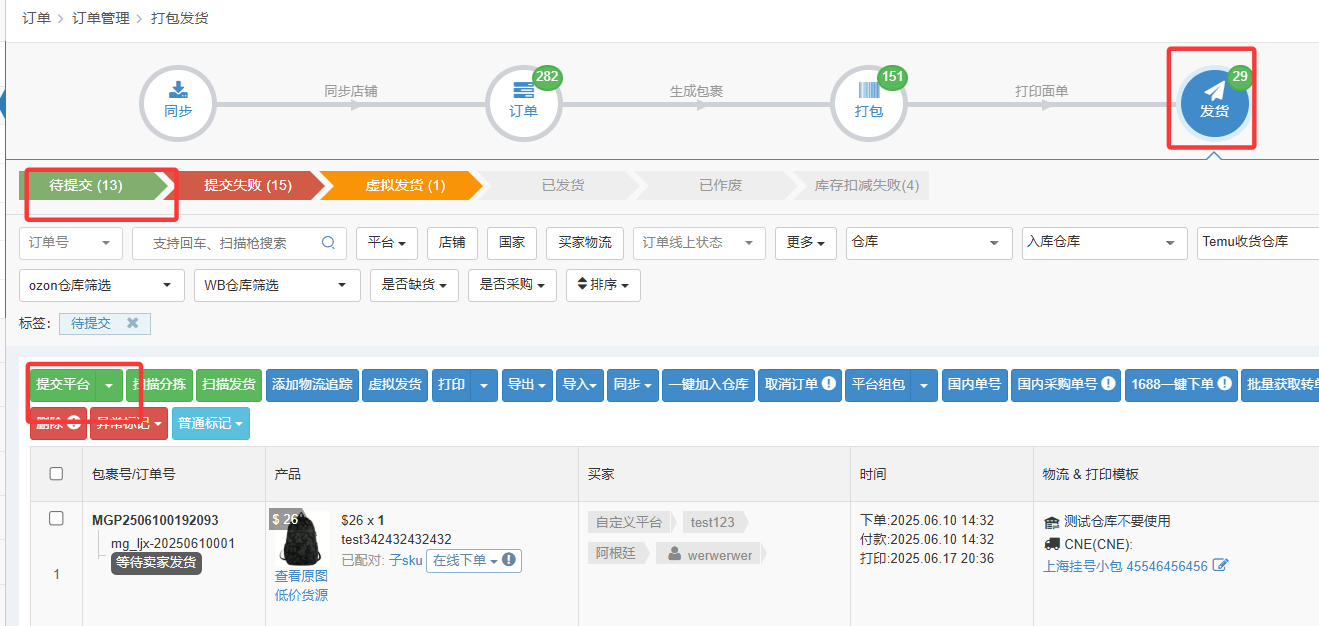
Task: Select all rows with header checkbox
Action: click(56, 474)
